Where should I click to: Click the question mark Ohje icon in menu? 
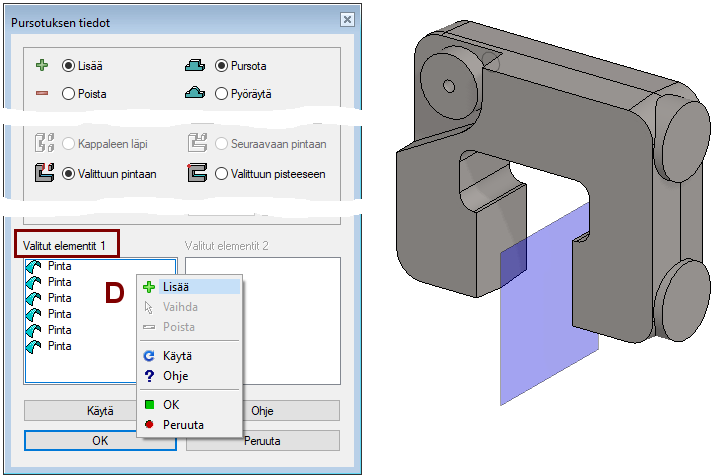149,376
